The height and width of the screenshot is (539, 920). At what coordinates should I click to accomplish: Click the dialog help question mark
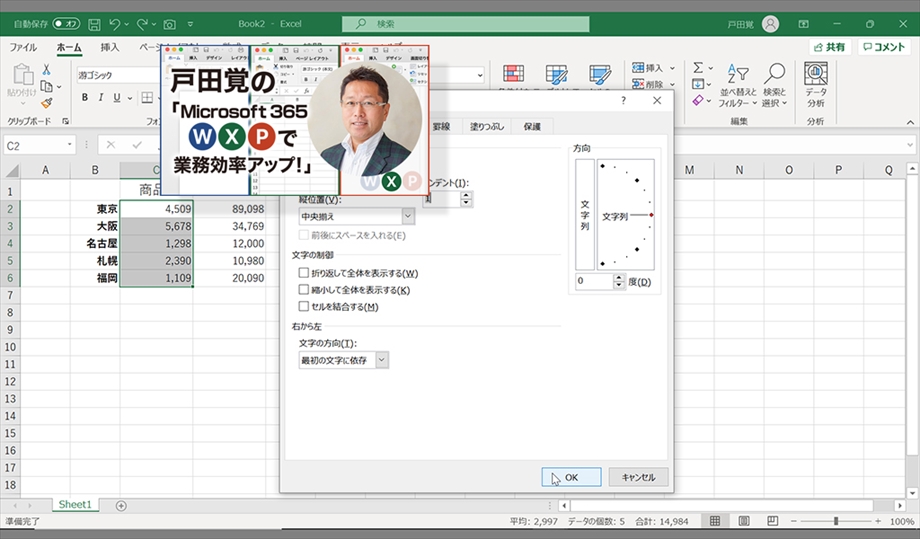(x=623, y=100)
